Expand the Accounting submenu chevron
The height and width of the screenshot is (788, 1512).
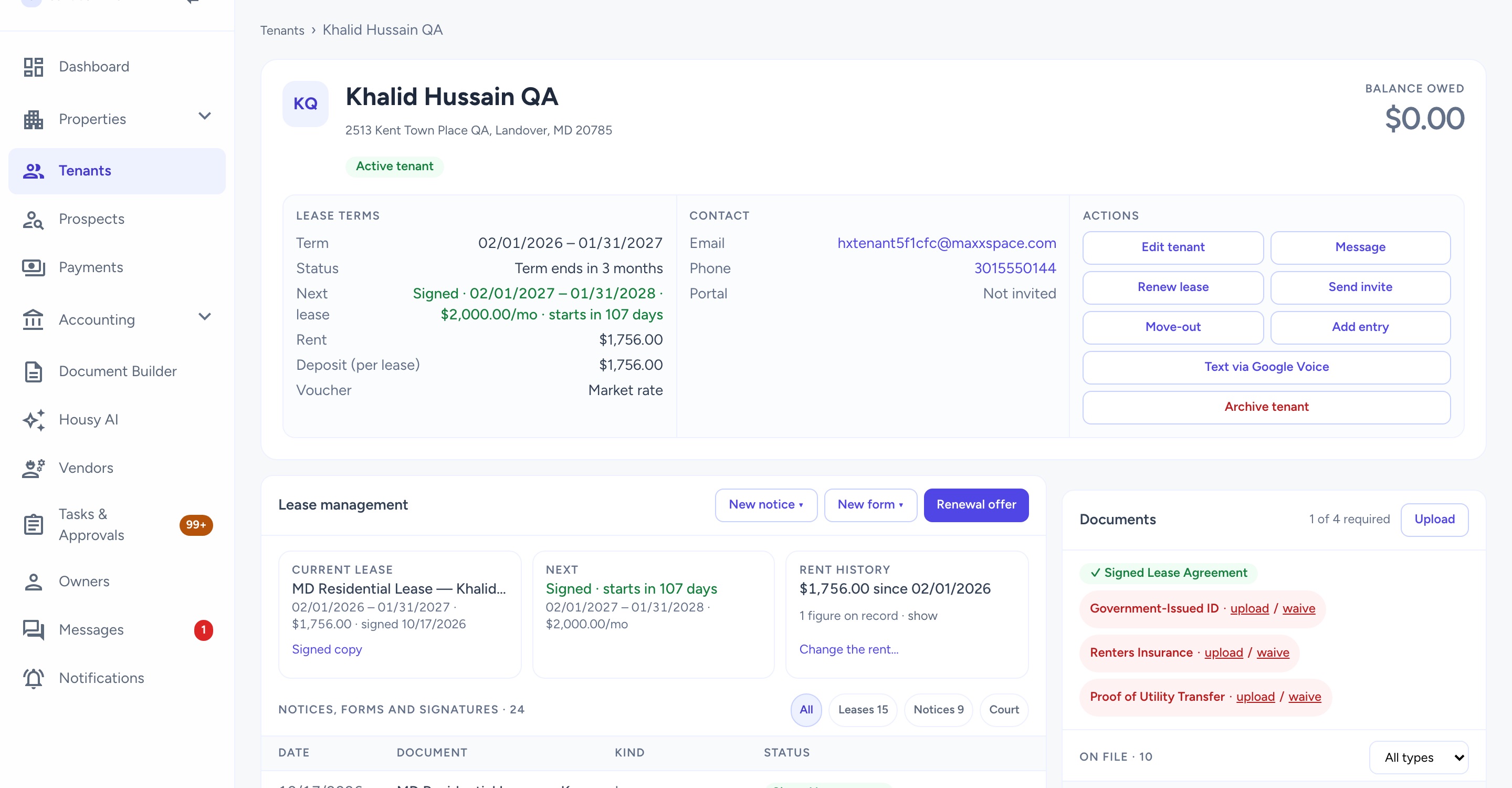tap(205, 317)
